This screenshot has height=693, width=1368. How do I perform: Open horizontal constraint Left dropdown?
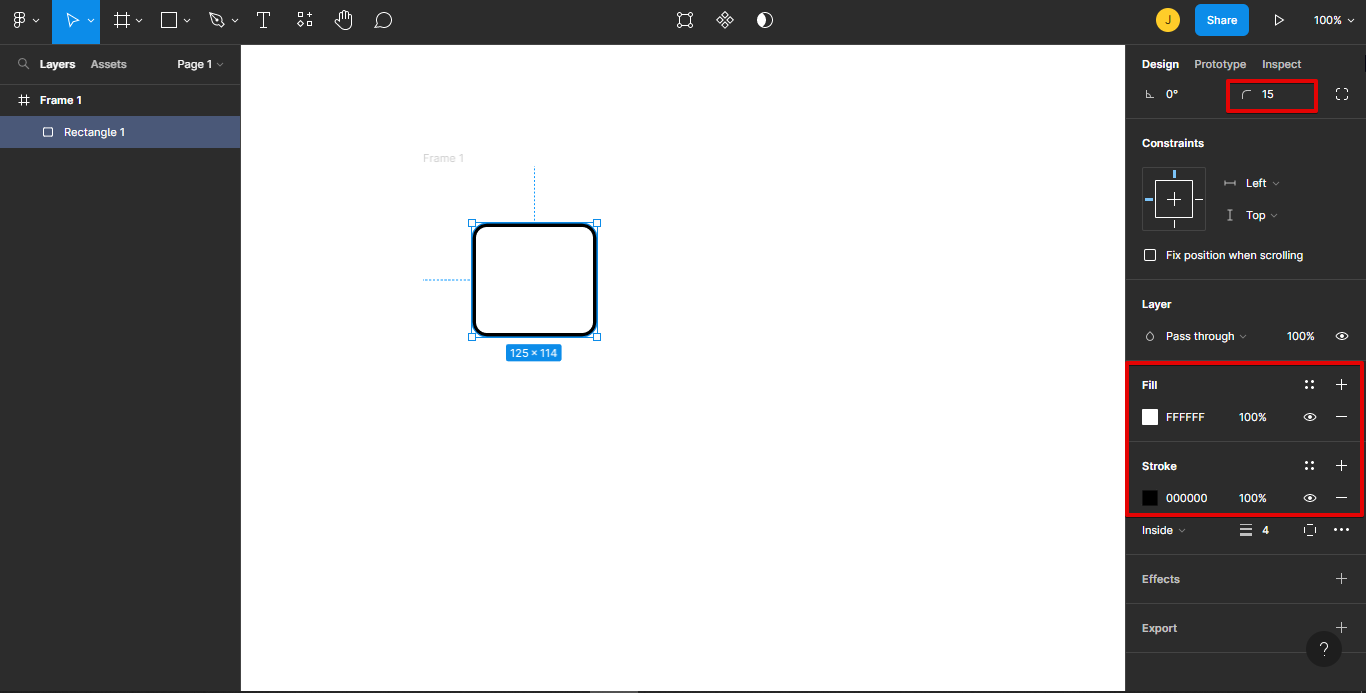pyautogui.click(x=1262, y=183)
